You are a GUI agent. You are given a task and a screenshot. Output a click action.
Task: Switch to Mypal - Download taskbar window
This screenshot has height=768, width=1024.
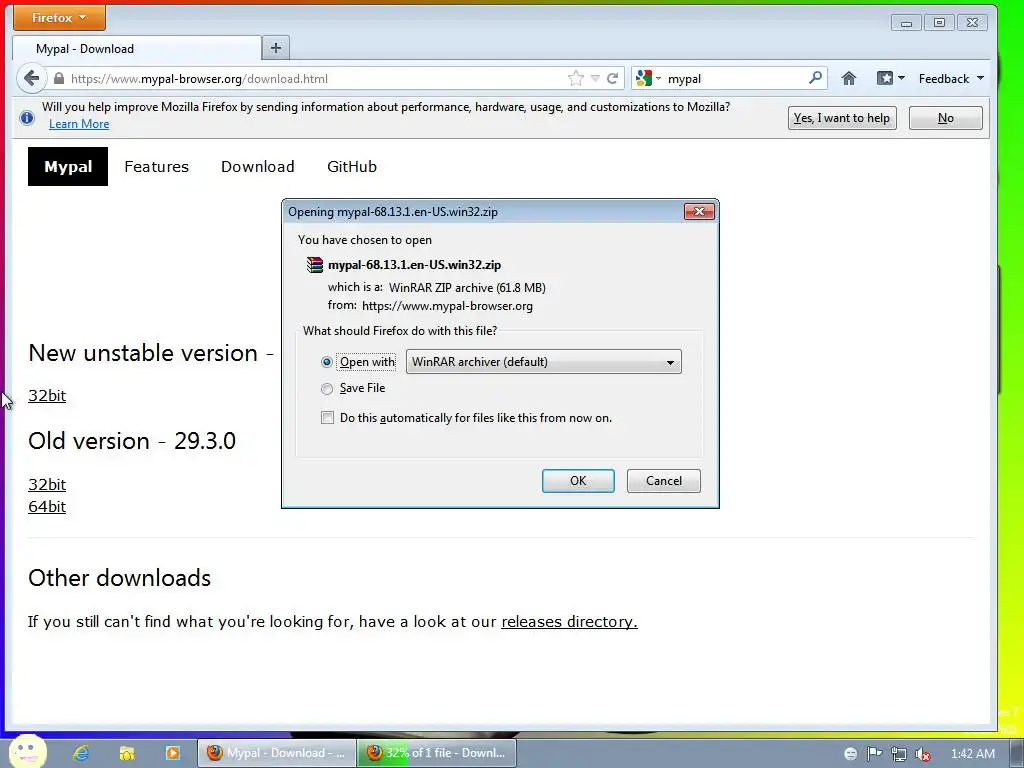click(x=277, y=753)
